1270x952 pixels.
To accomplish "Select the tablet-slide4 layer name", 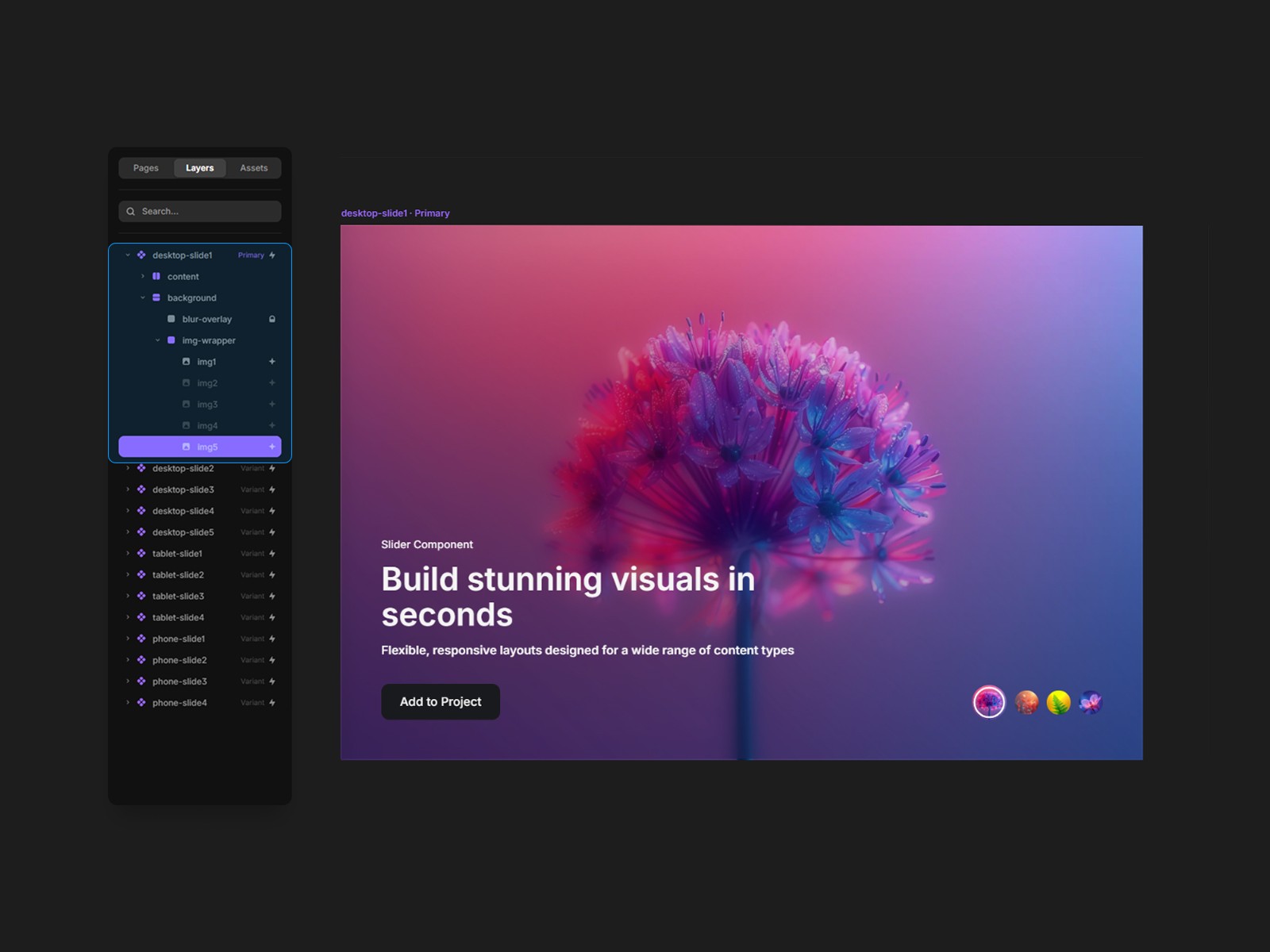I will point(179,617).
